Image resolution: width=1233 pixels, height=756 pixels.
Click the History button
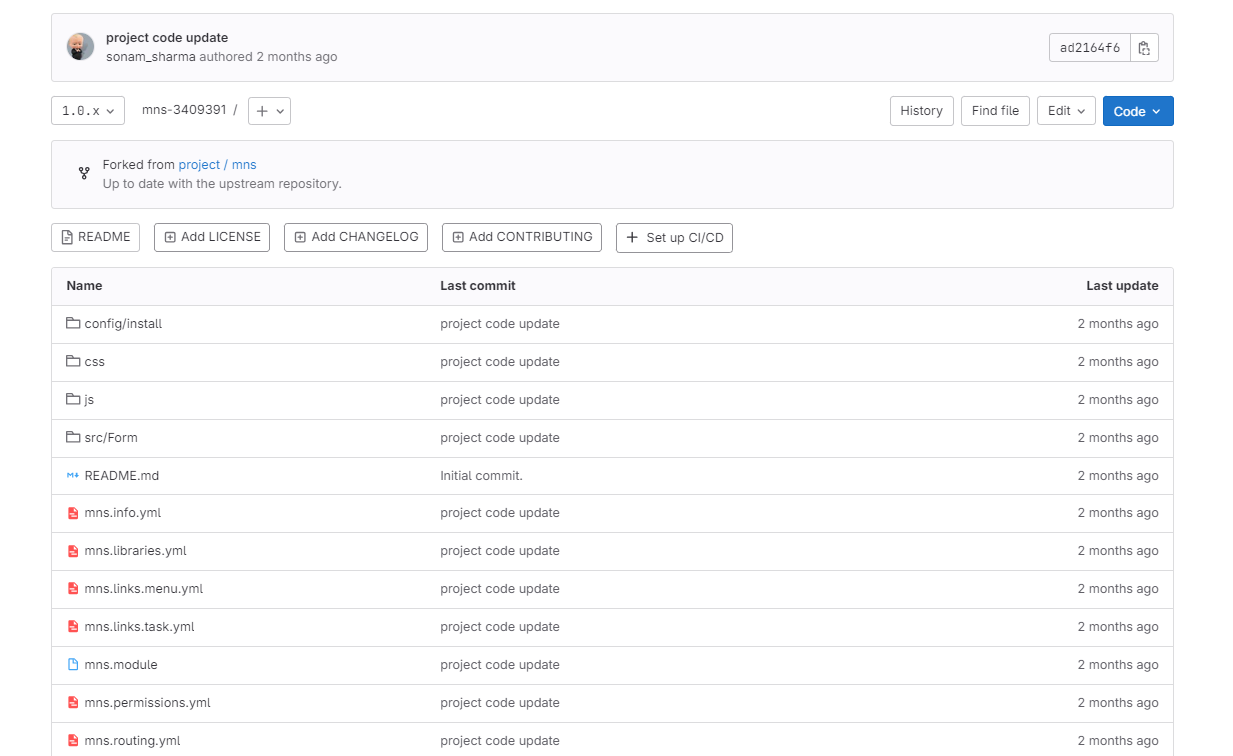(921, 111)
